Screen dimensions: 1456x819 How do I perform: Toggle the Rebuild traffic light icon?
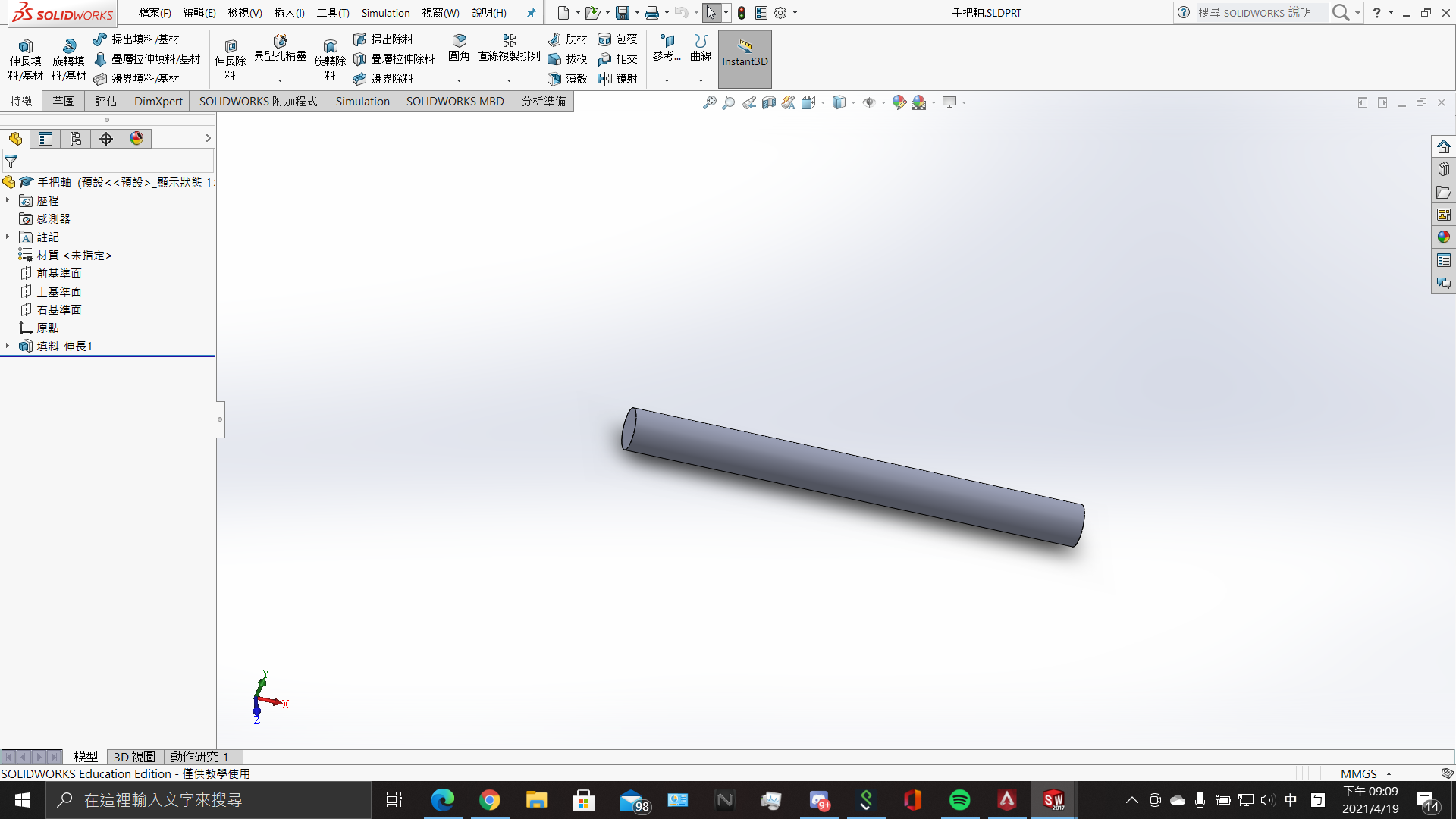click(742, 13)
